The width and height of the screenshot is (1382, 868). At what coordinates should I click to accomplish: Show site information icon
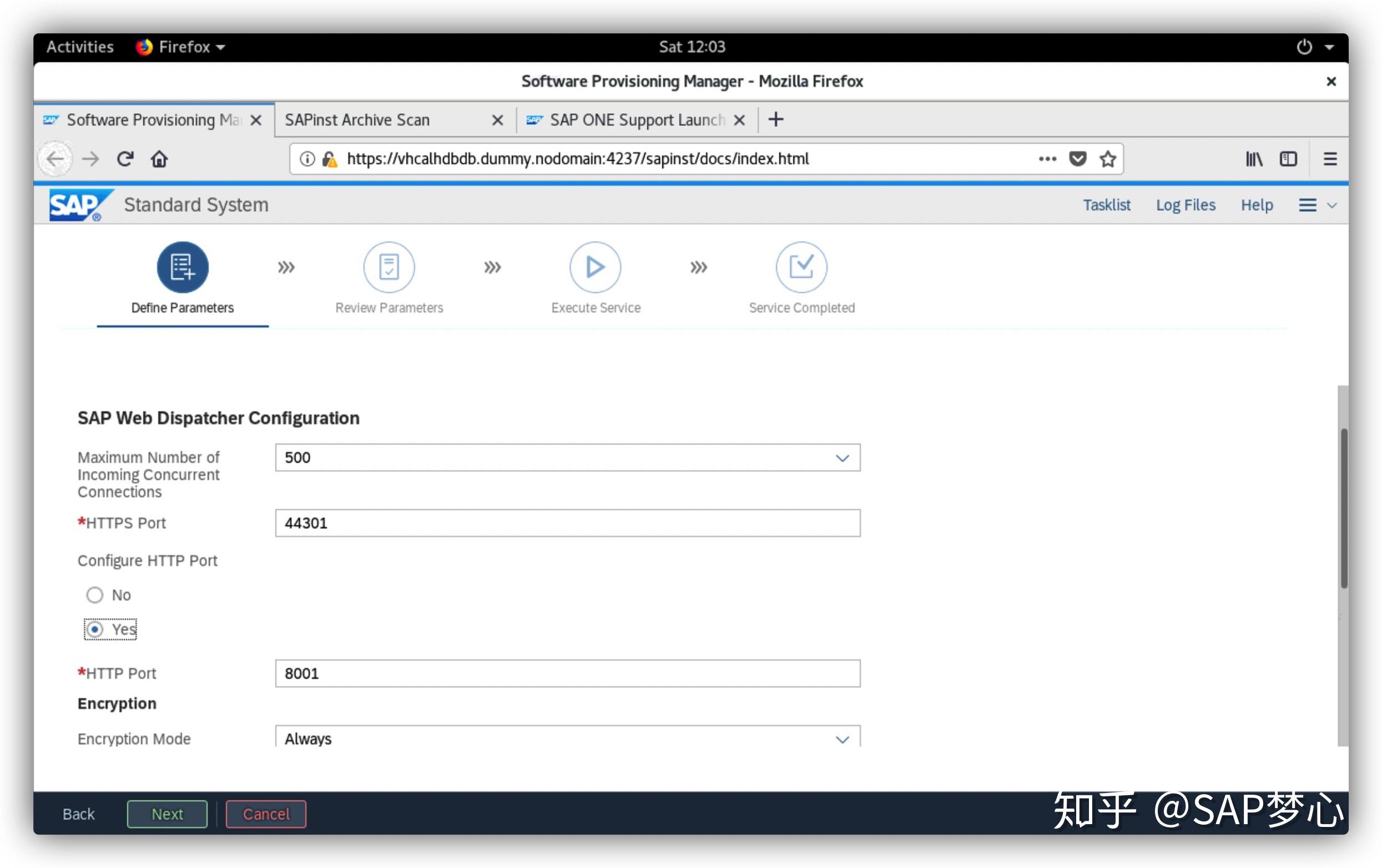coord(307,159)
